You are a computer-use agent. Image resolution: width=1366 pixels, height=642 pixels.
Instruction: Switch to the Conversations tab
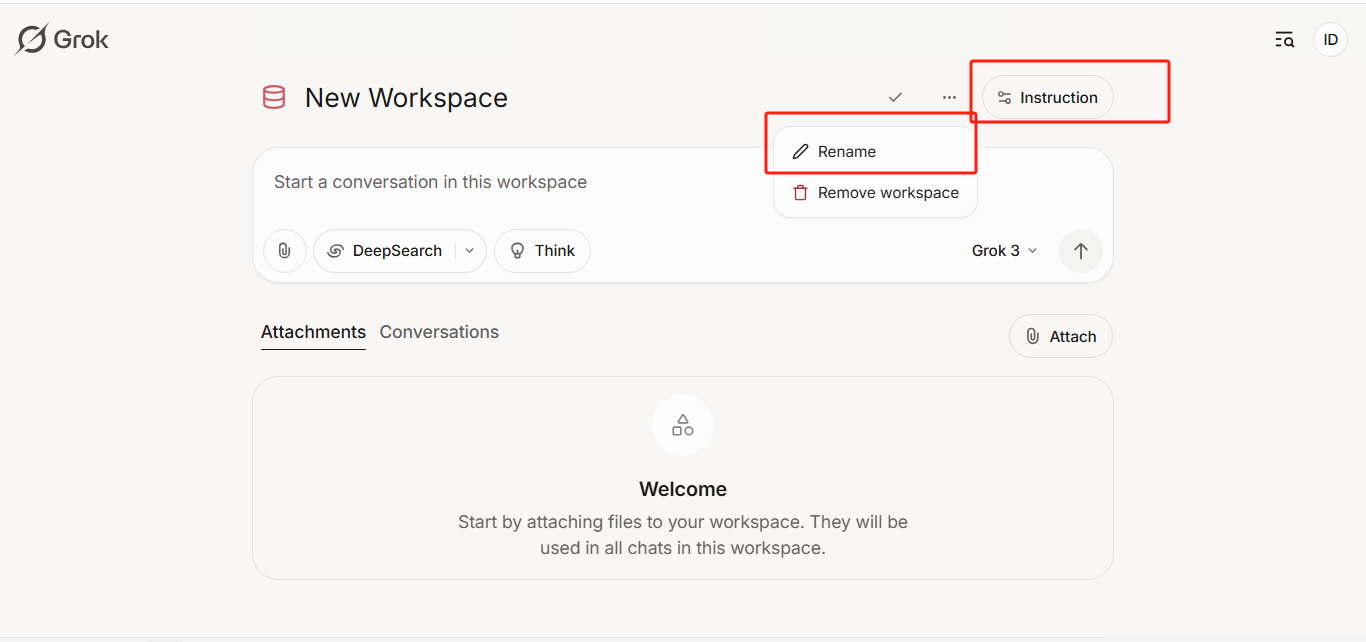(x=439, y=332)
